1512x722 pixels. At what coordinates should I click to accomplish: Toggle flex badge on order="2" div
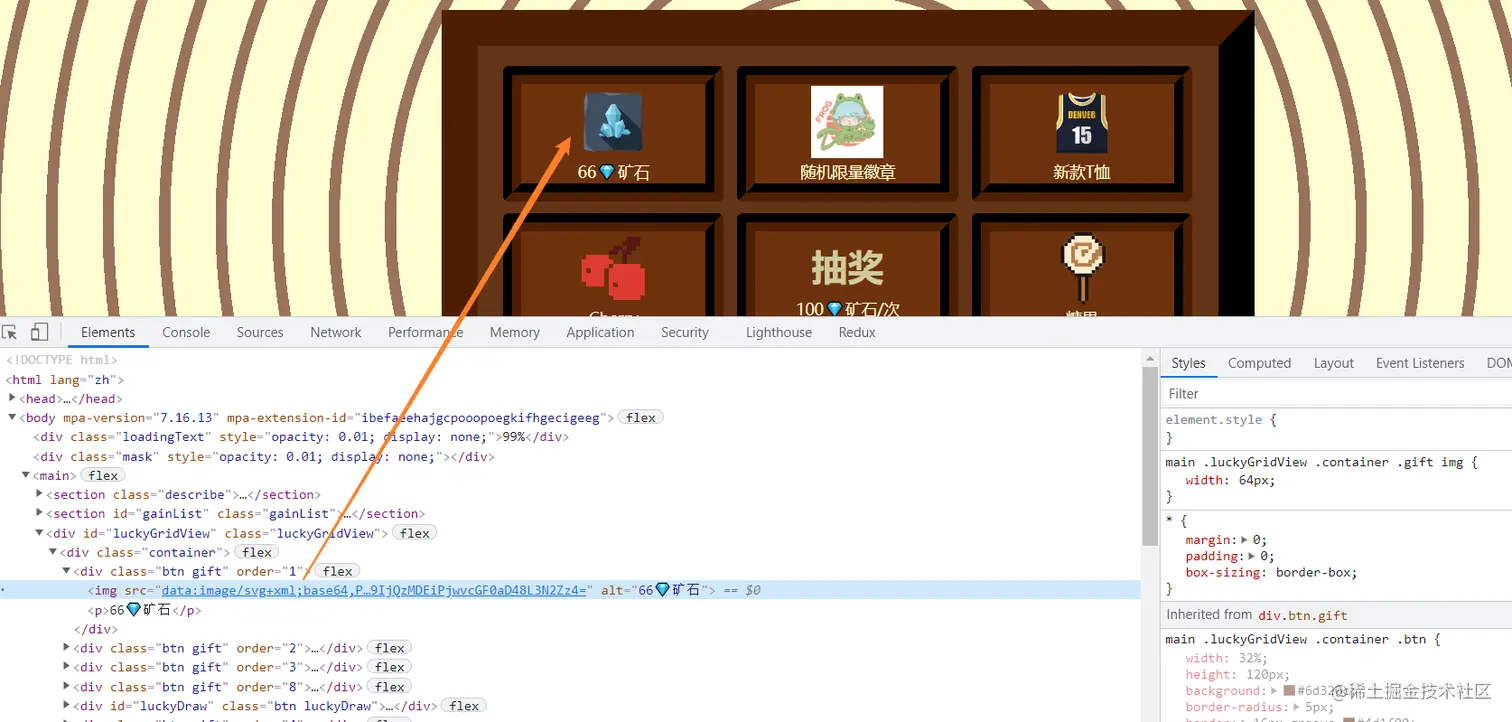click(390, 648)
